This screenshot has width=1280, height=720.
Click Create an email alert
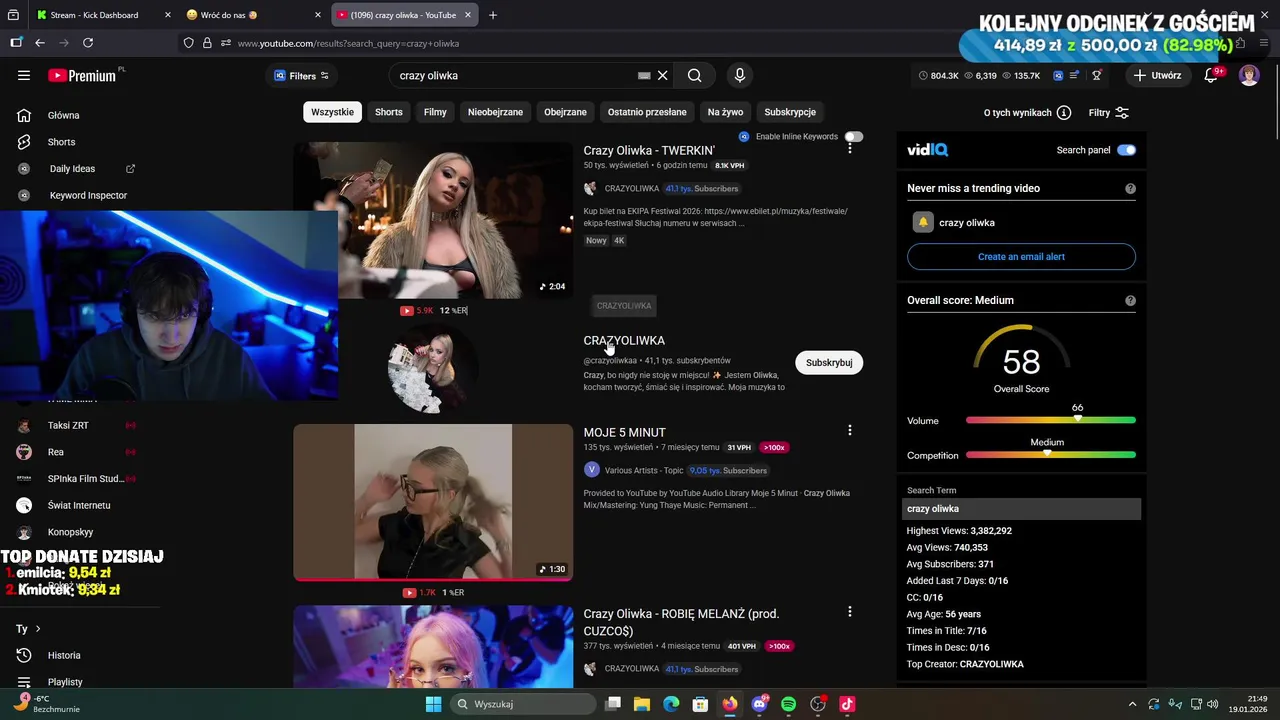pos(1021,257)
